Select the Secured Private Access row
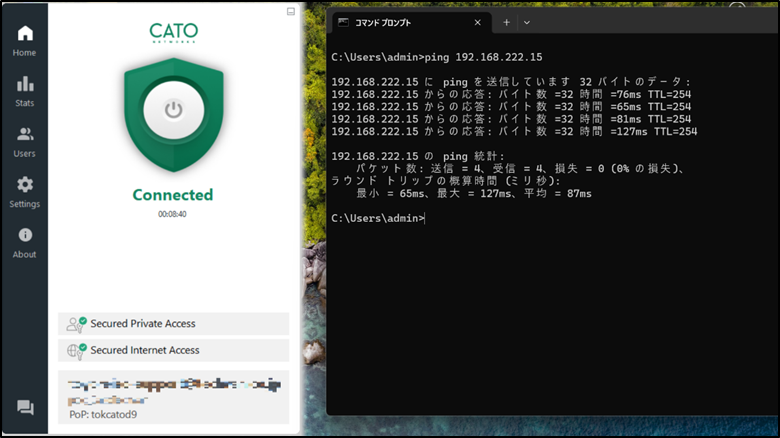Screen dimensions: 780x438 pos(174,324)
